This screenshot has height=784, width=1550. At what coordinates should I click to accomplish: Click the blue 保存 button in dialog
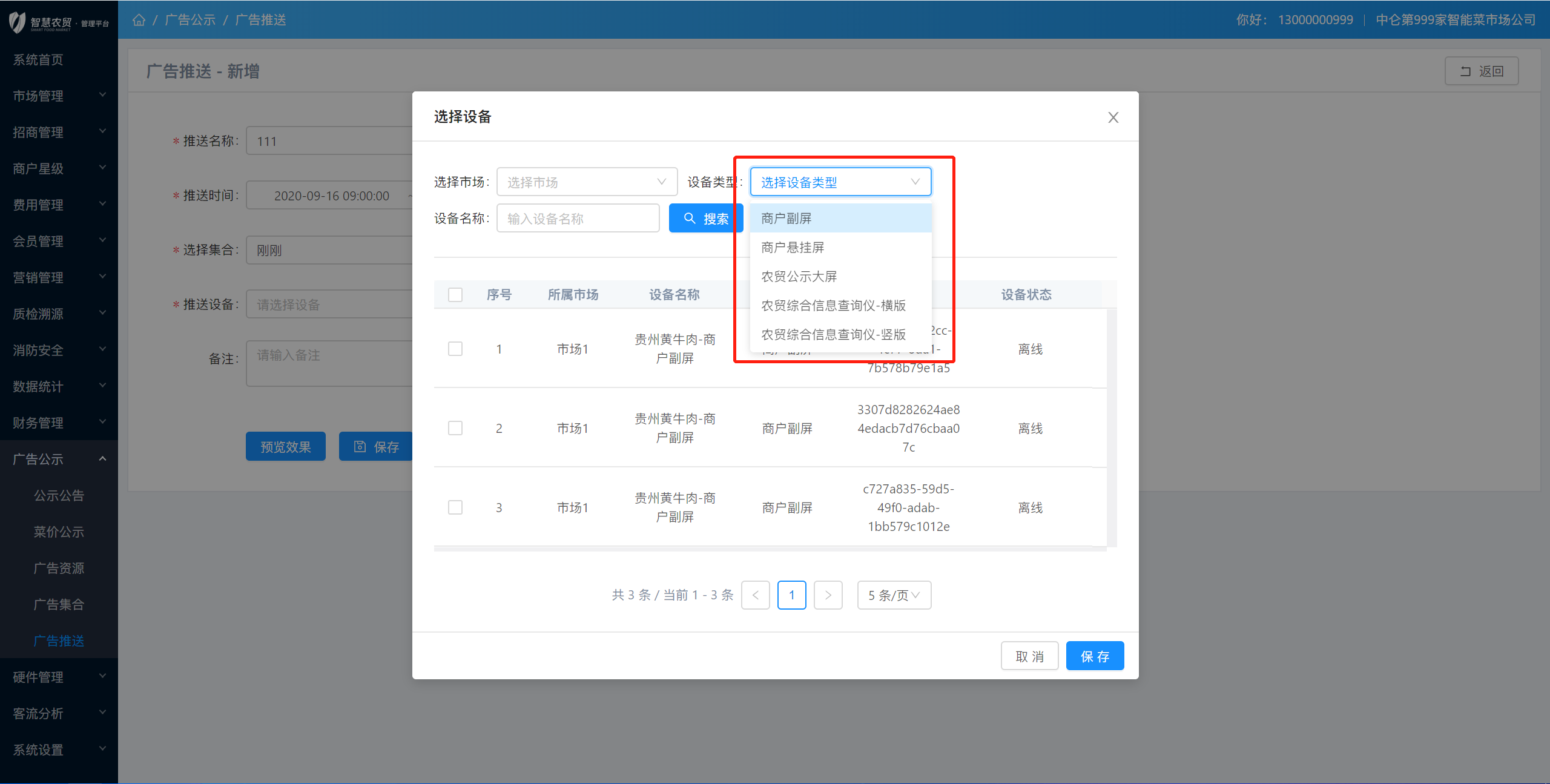point(1095,656)
